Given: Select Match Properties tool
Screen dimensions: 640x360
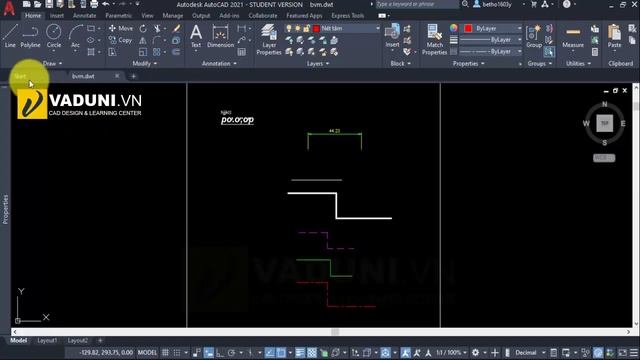Looking at the screenshot, I should click(434, 39).
